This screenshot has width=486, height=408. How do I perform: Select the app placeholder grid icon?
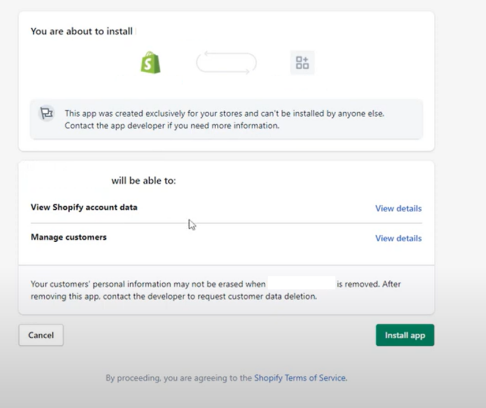point(302,63)
